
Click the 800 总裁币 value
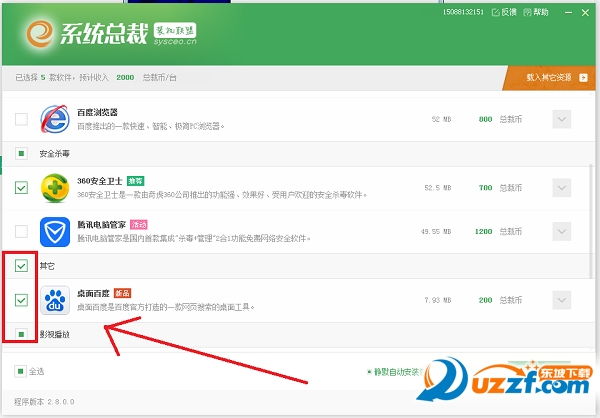point(500,119)
